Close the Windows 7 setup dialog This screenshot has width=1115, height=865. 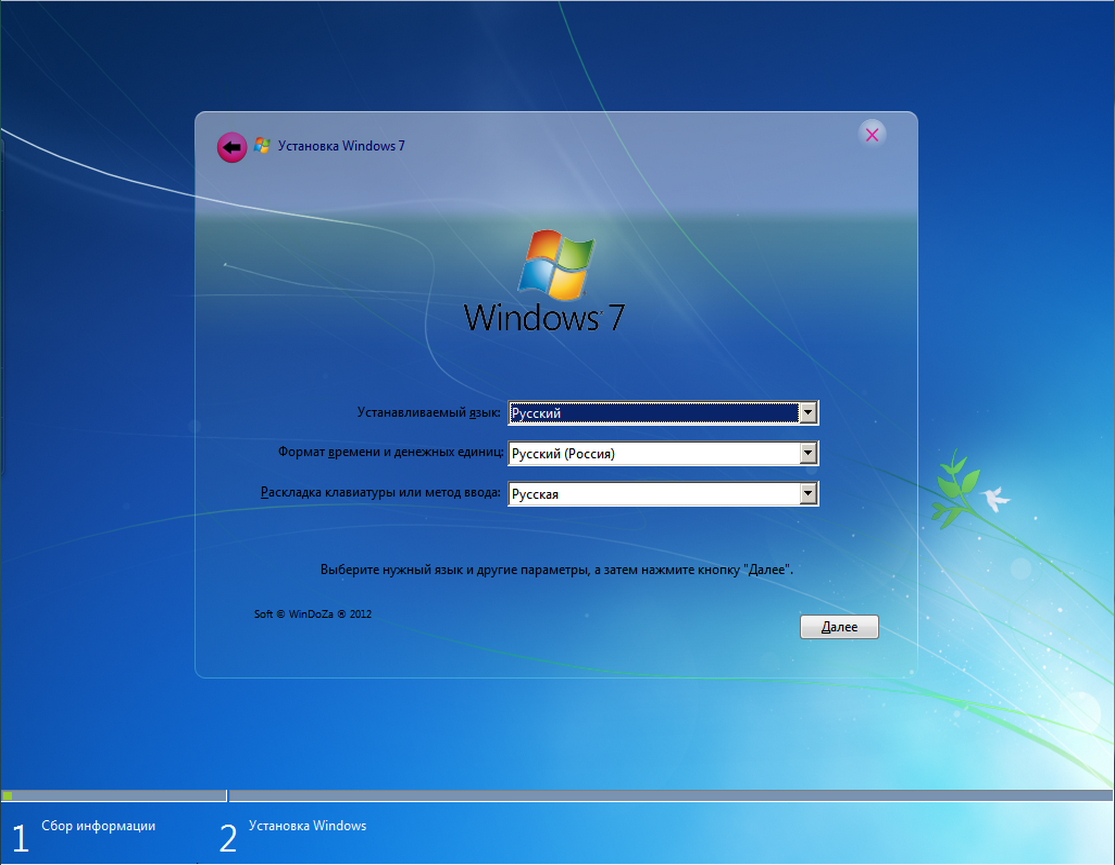tap(872, 134)
